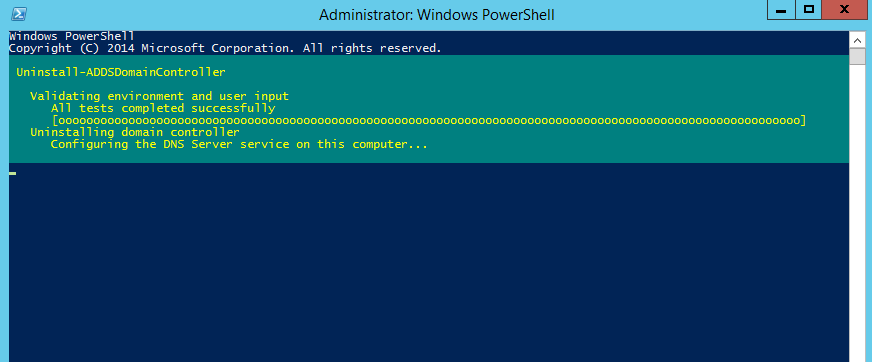The width and height of the screenshot is (872, 362).
Task: Click the Uninstall-ADDSDomainController heading text
Action: (x=121, y=72)
